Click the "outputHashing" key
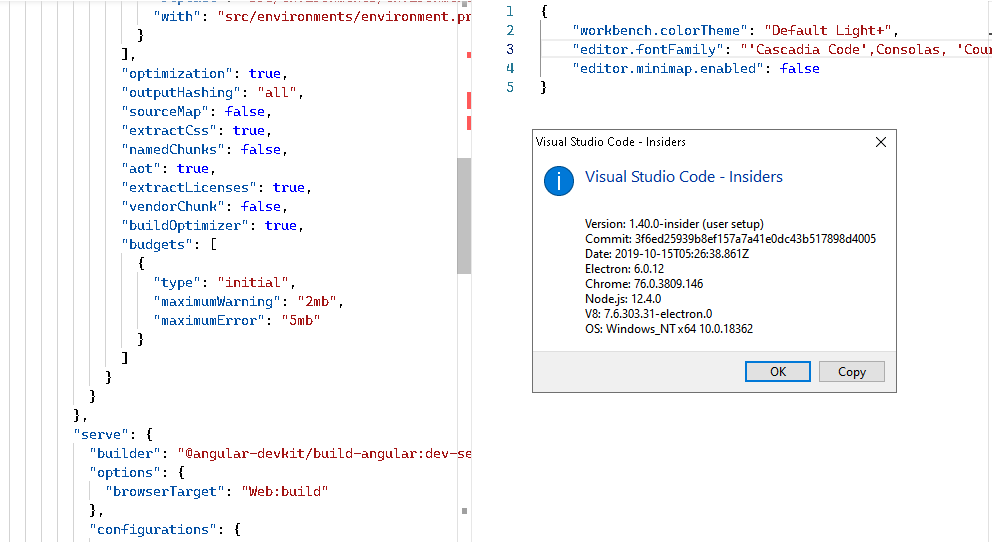This screenshot has width=992, height=542. pos(181,92)
